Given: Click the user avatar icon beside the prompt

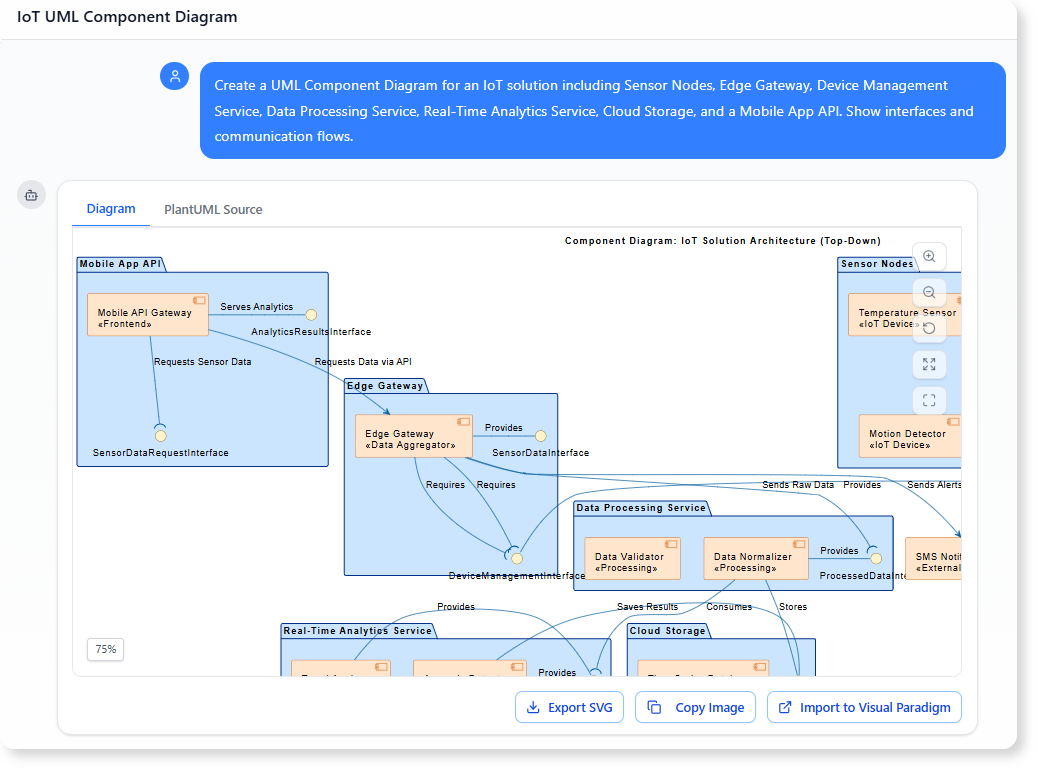Looking at the screenshot, I should coord(175,76).
